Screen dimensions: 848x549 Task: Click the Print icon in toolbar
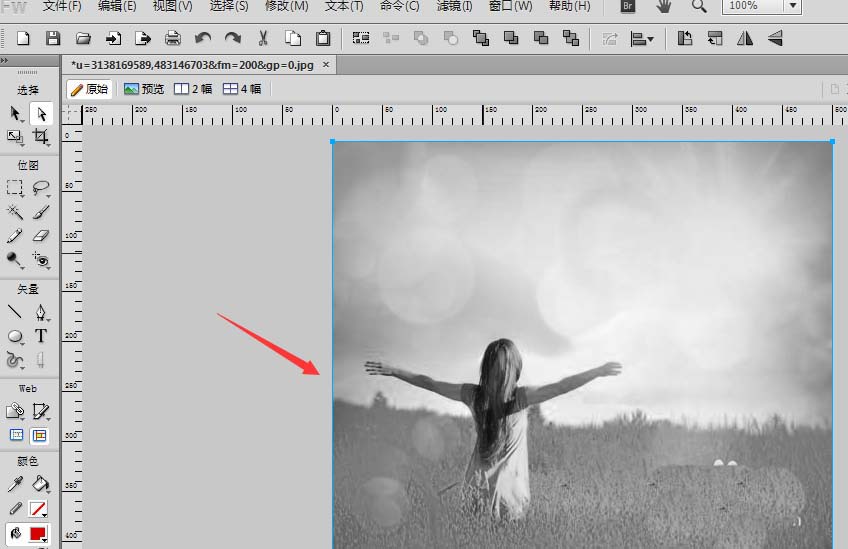coord(173,39)
